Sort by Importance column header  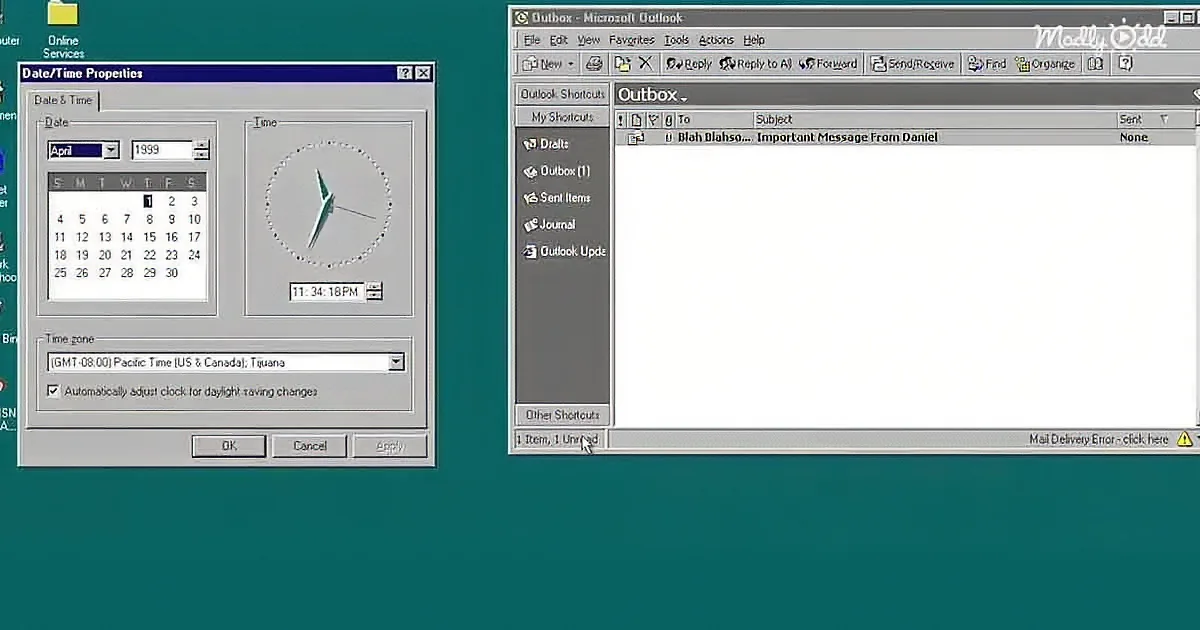(x=621, y=120)
